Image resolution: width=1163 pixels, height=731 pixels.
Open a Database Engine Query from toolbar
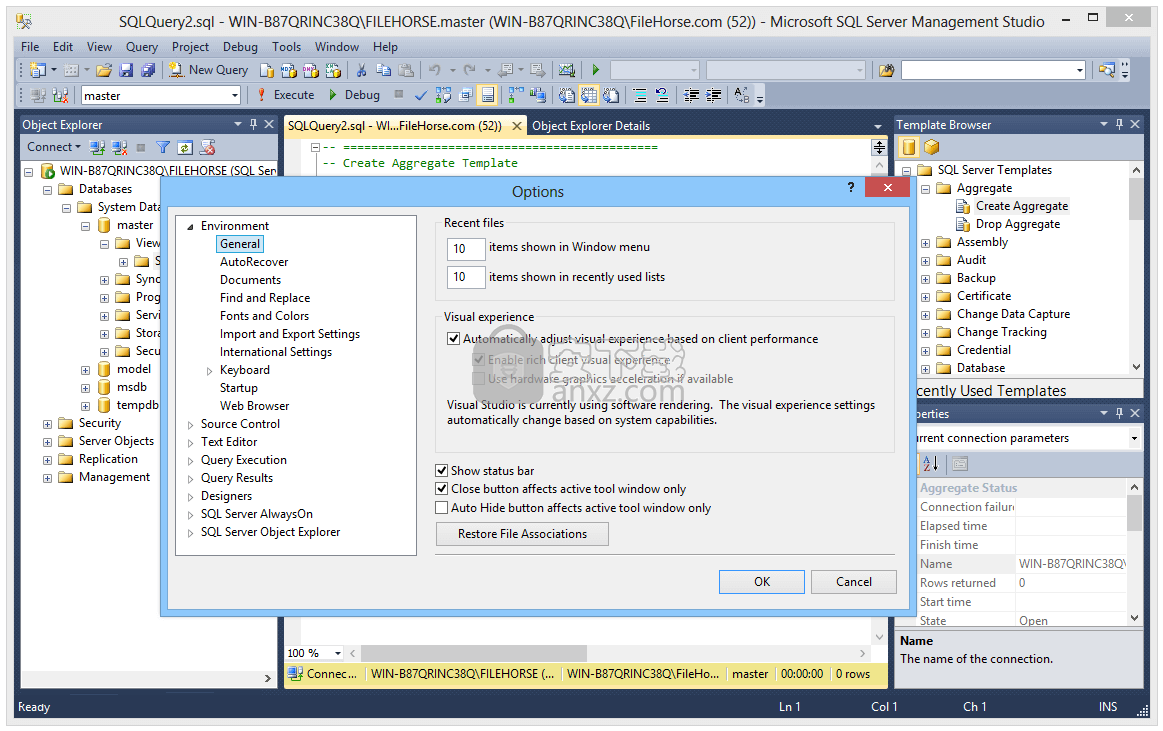coord(266,70)
